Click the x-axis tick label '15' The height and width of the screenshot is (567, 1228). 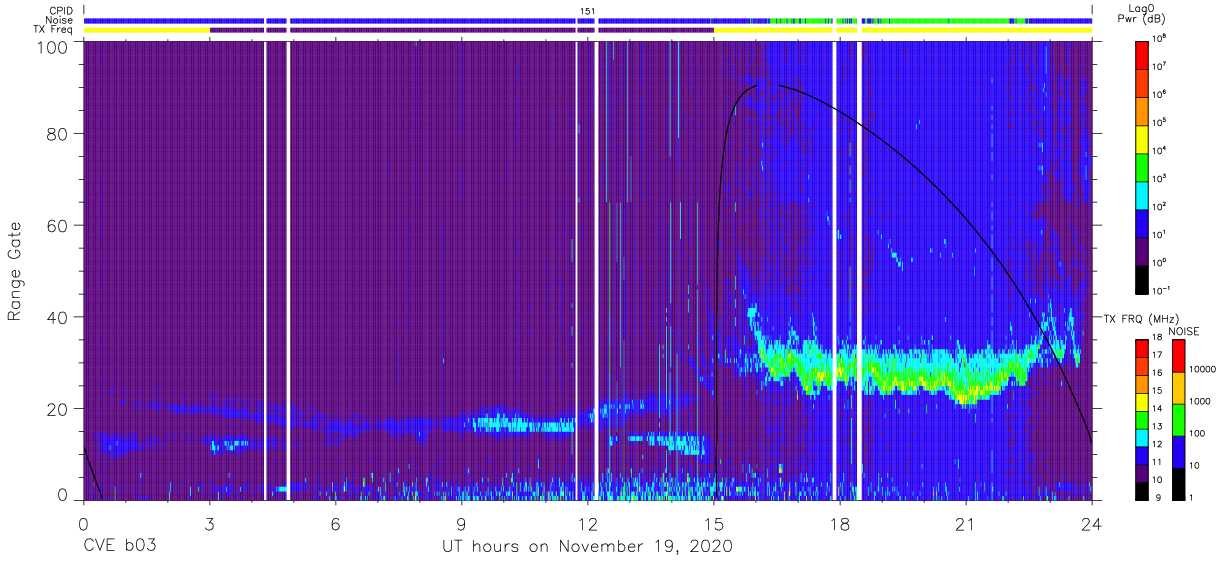[x=714, y=523]
